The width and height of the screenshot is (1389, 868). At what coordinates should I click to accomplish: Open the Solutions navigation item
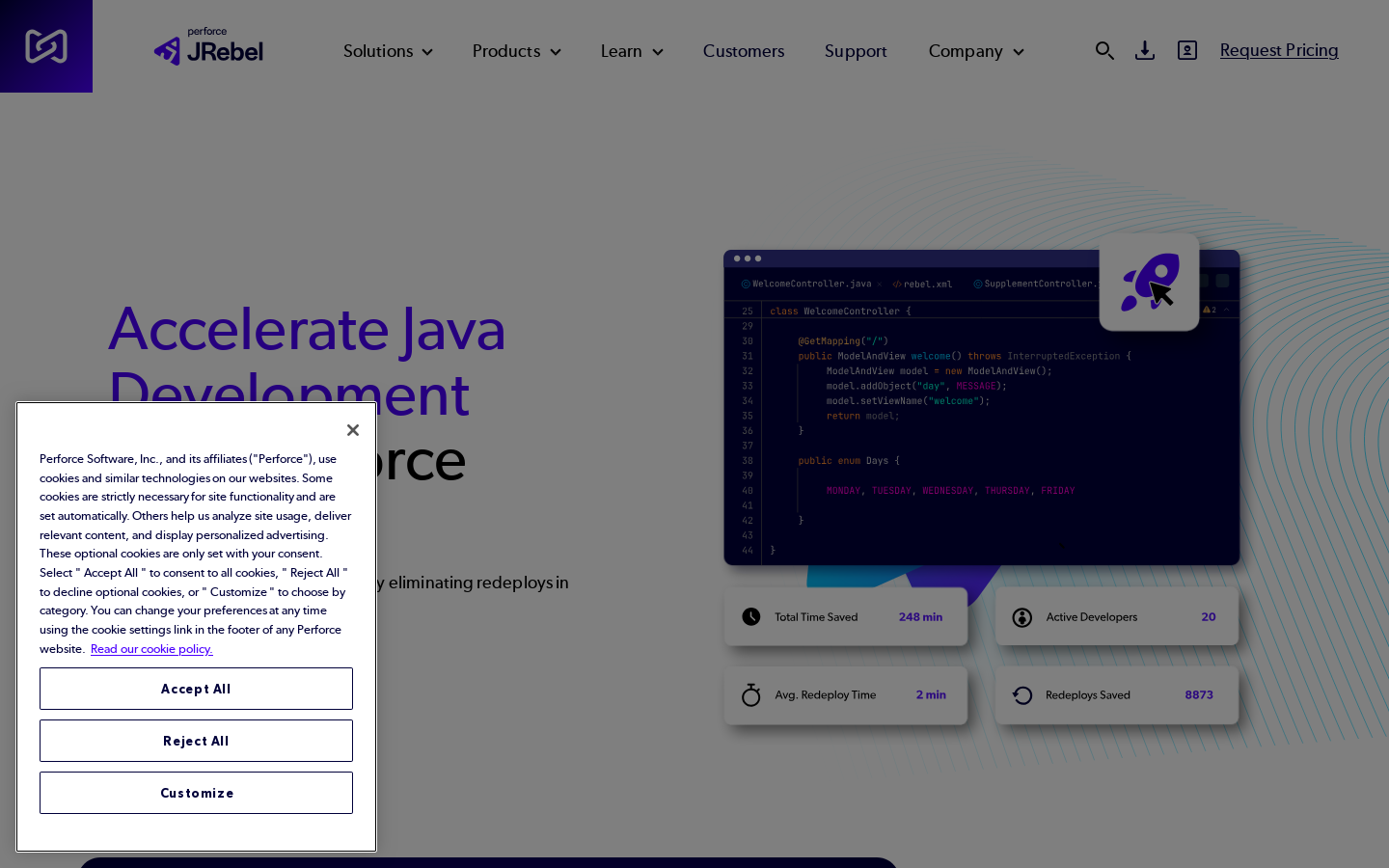pyautogui.click(x=378, y=51)
